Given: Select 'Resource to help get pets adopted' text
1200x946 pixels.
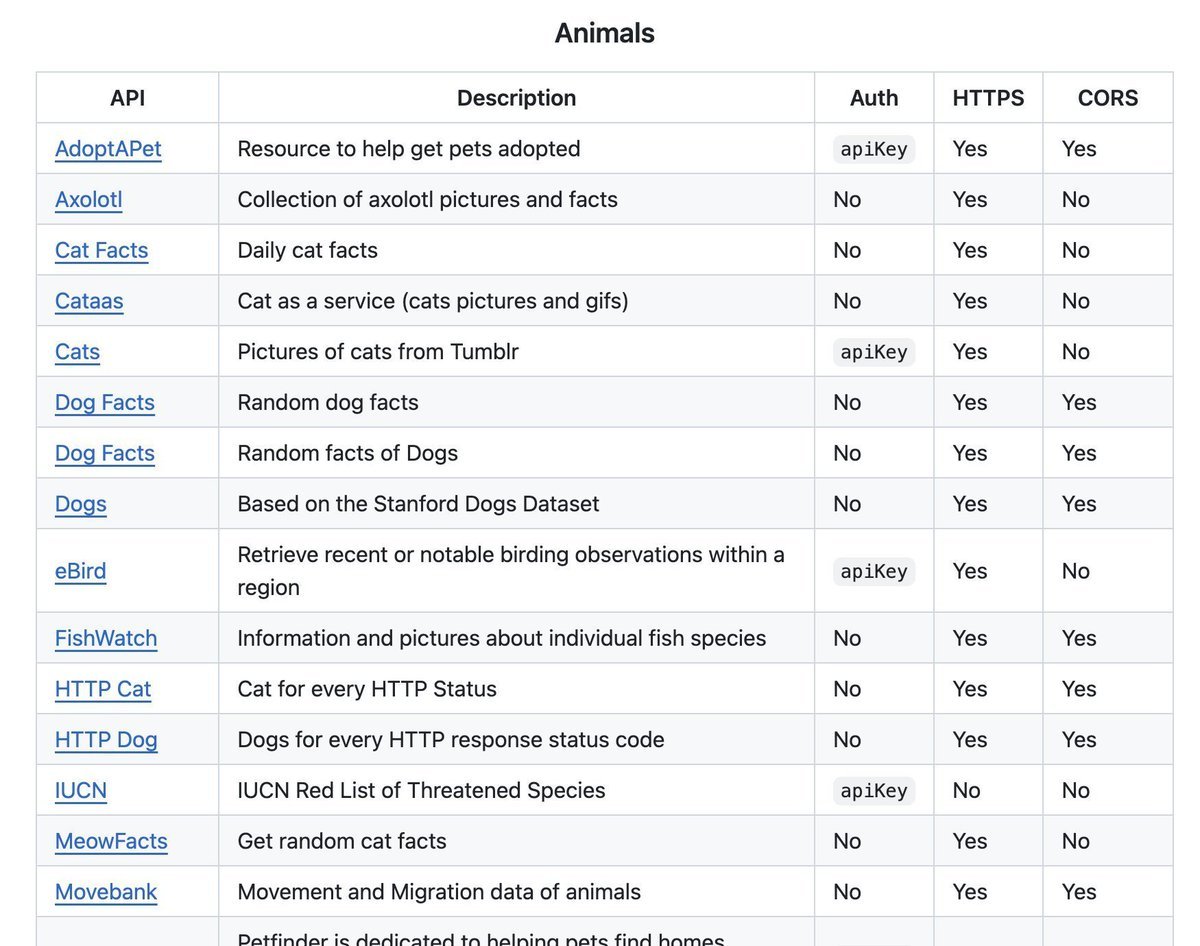Looking at the screenshot, I should point(409,149).
